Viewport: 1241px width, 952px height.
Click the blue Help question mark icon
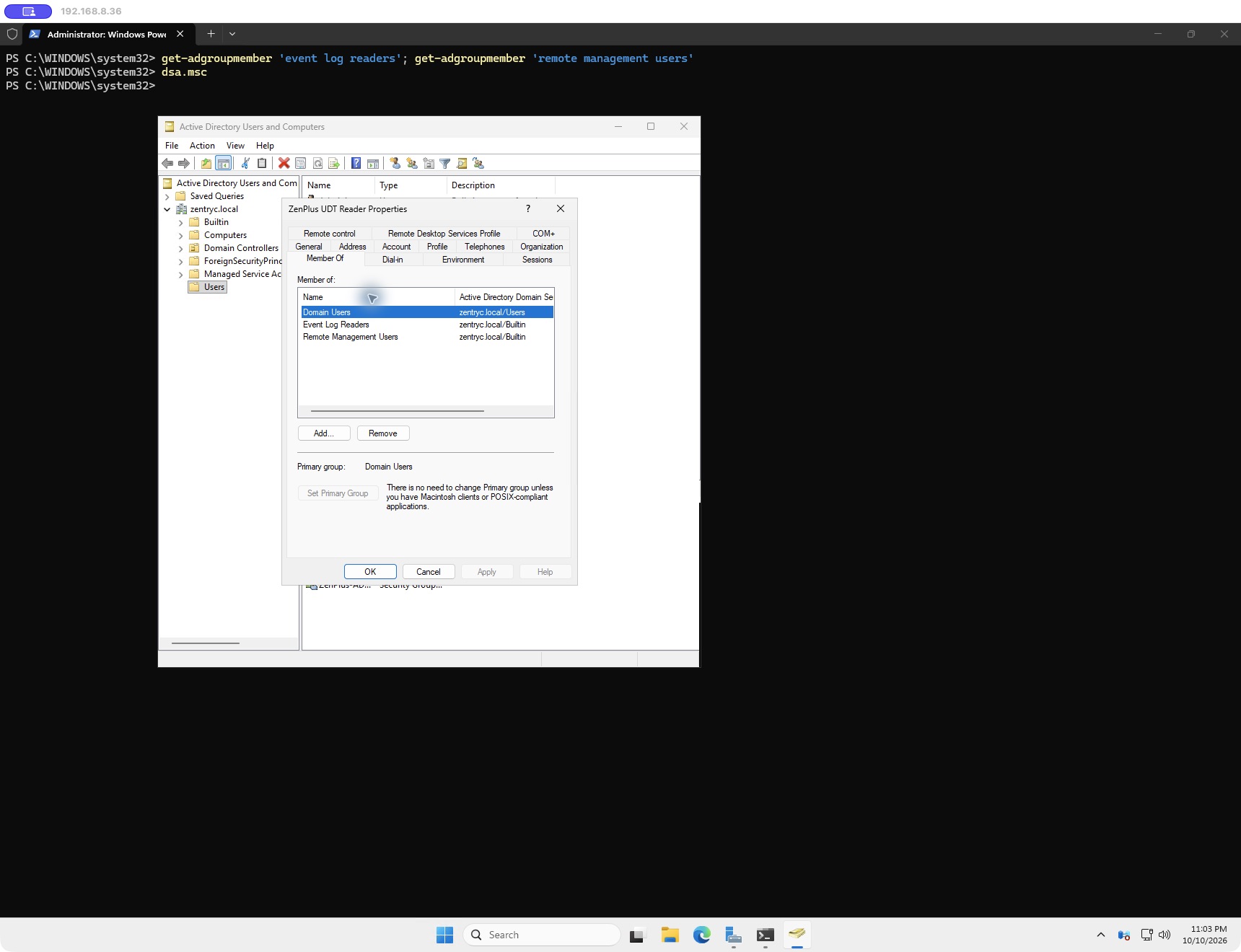(x=356, y=164)
